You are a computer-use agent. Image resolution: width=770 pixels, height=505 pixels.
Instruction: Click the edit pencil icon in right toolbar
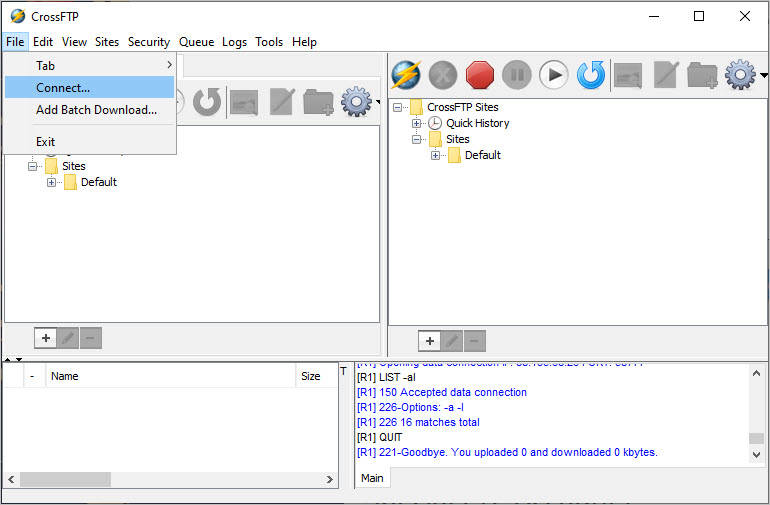point(666,75)
